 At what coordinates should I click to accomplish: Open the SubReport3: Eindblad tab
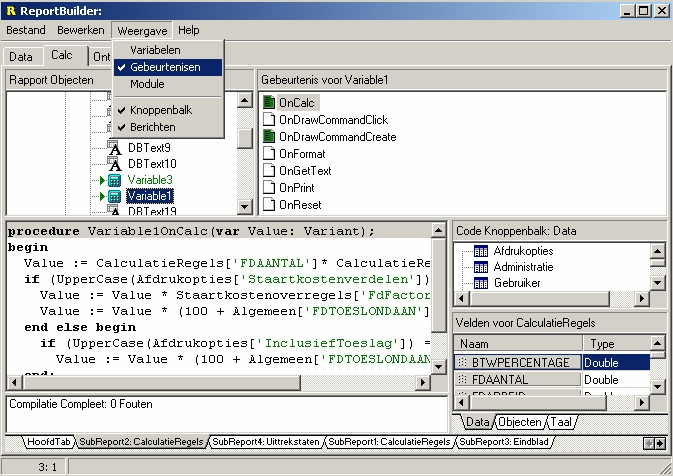point(504,442)
